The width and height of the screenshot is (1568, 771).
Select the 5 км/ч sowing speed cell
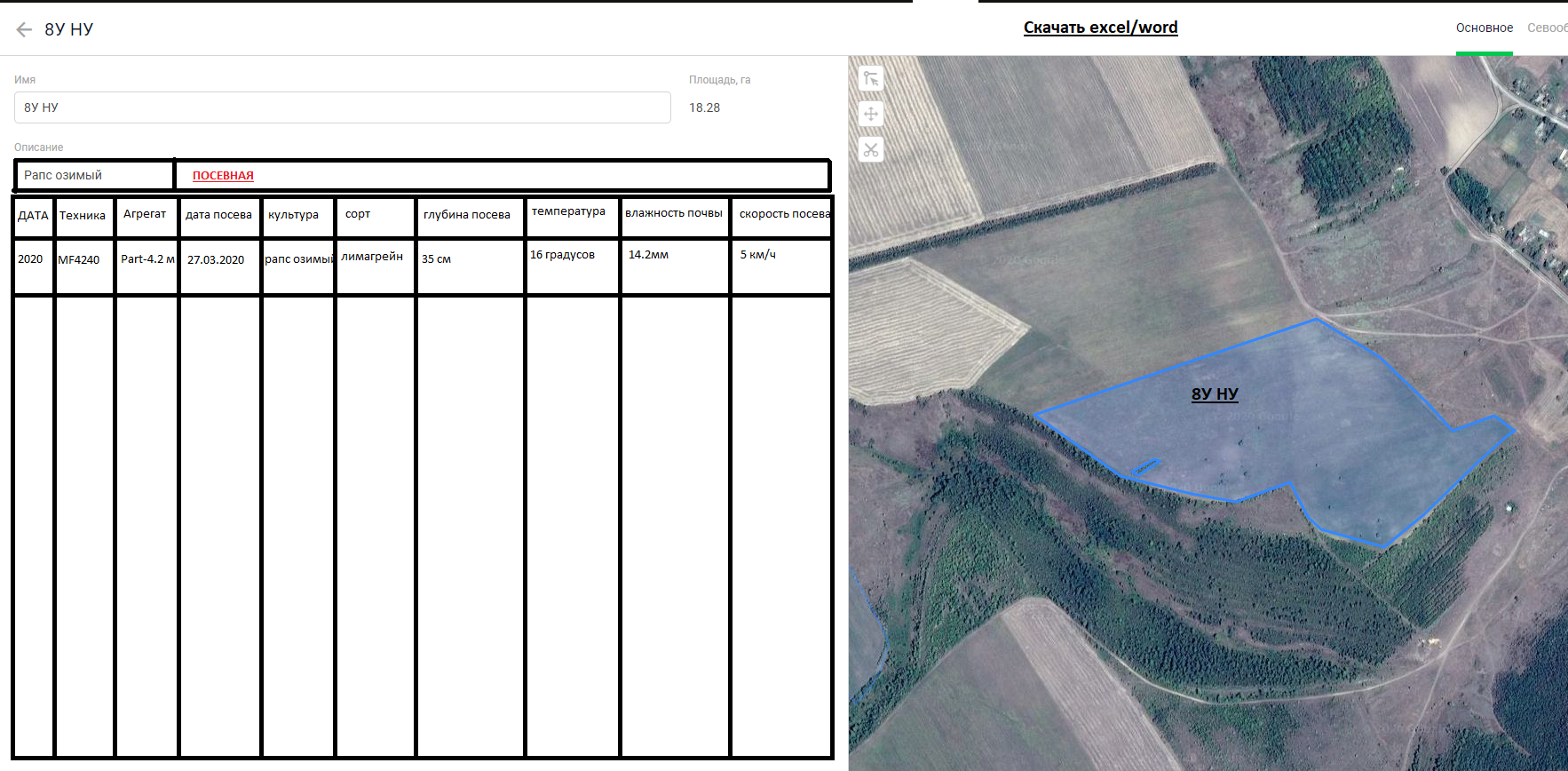point(757,255)
